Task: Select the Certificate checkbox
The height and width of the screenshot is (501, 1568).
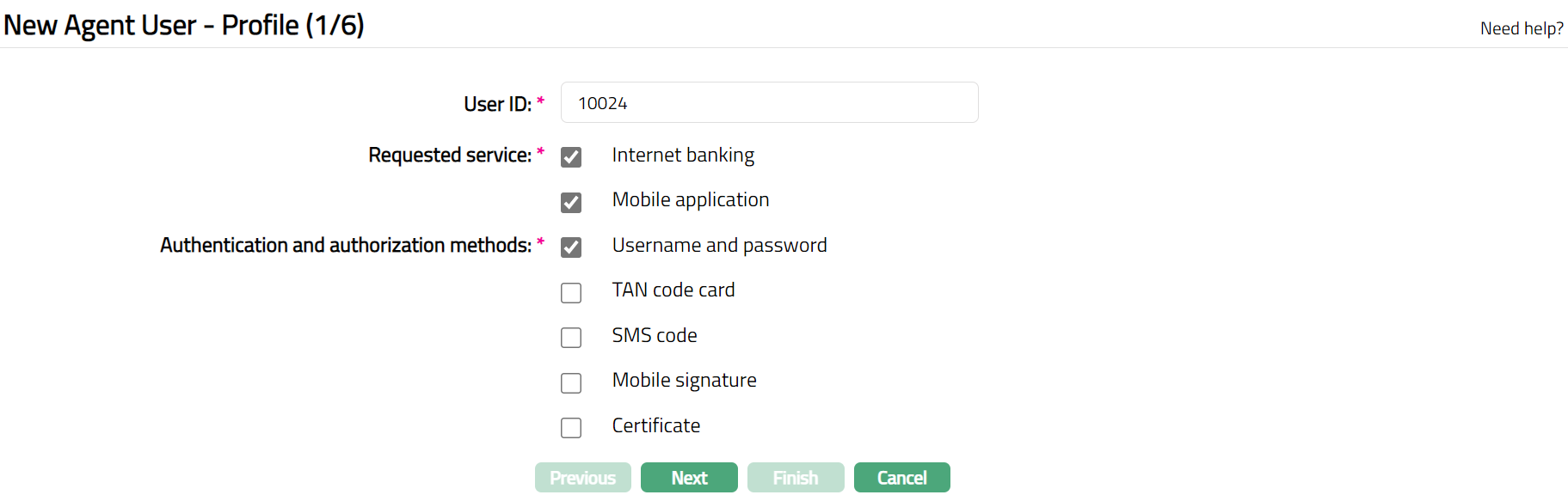Action: pyautogui.click(x=571, y=428)
